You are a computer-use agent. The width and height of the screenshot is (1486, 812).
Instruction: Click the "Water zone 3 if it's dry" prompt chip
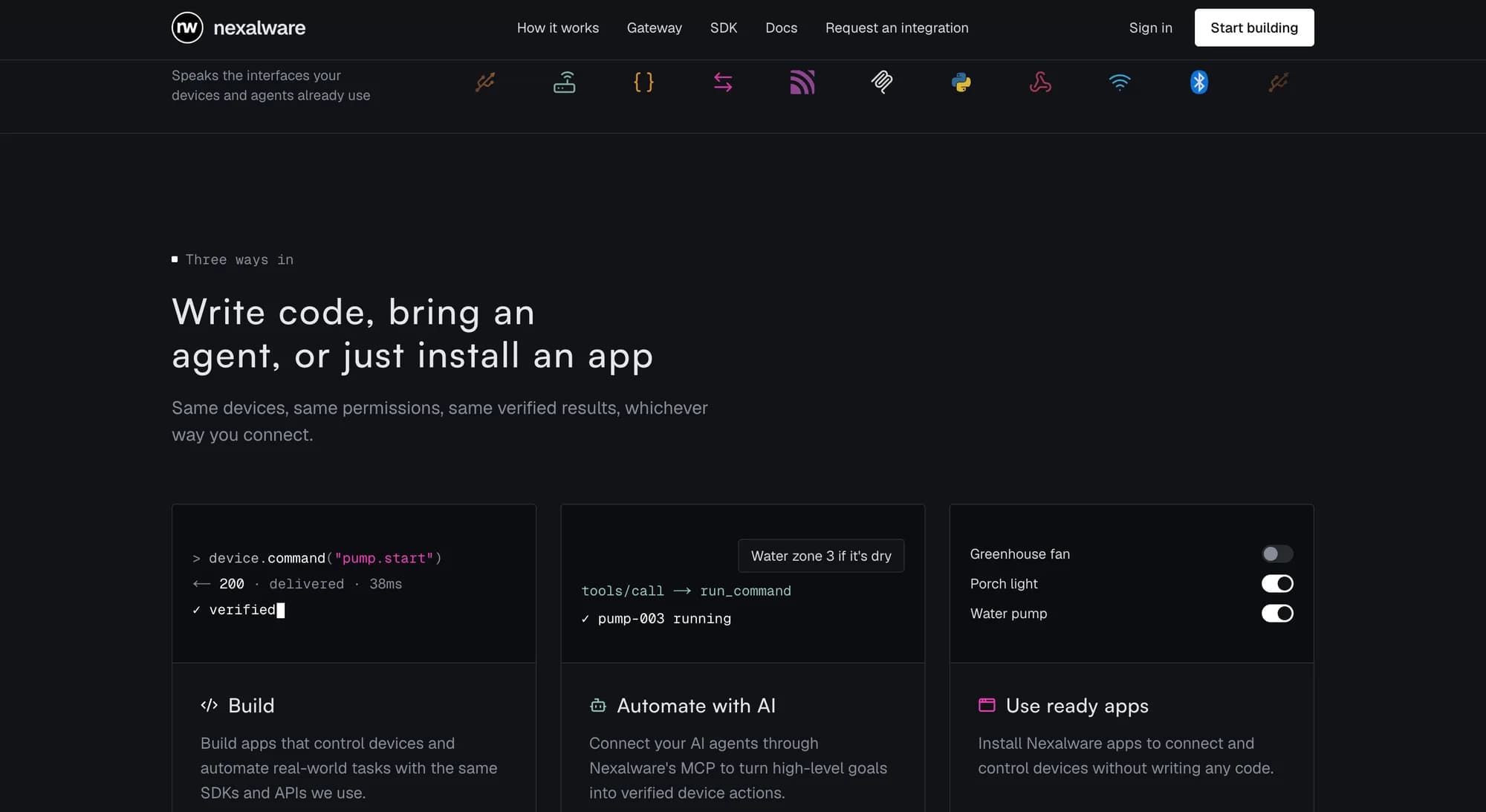coord(821,556)
